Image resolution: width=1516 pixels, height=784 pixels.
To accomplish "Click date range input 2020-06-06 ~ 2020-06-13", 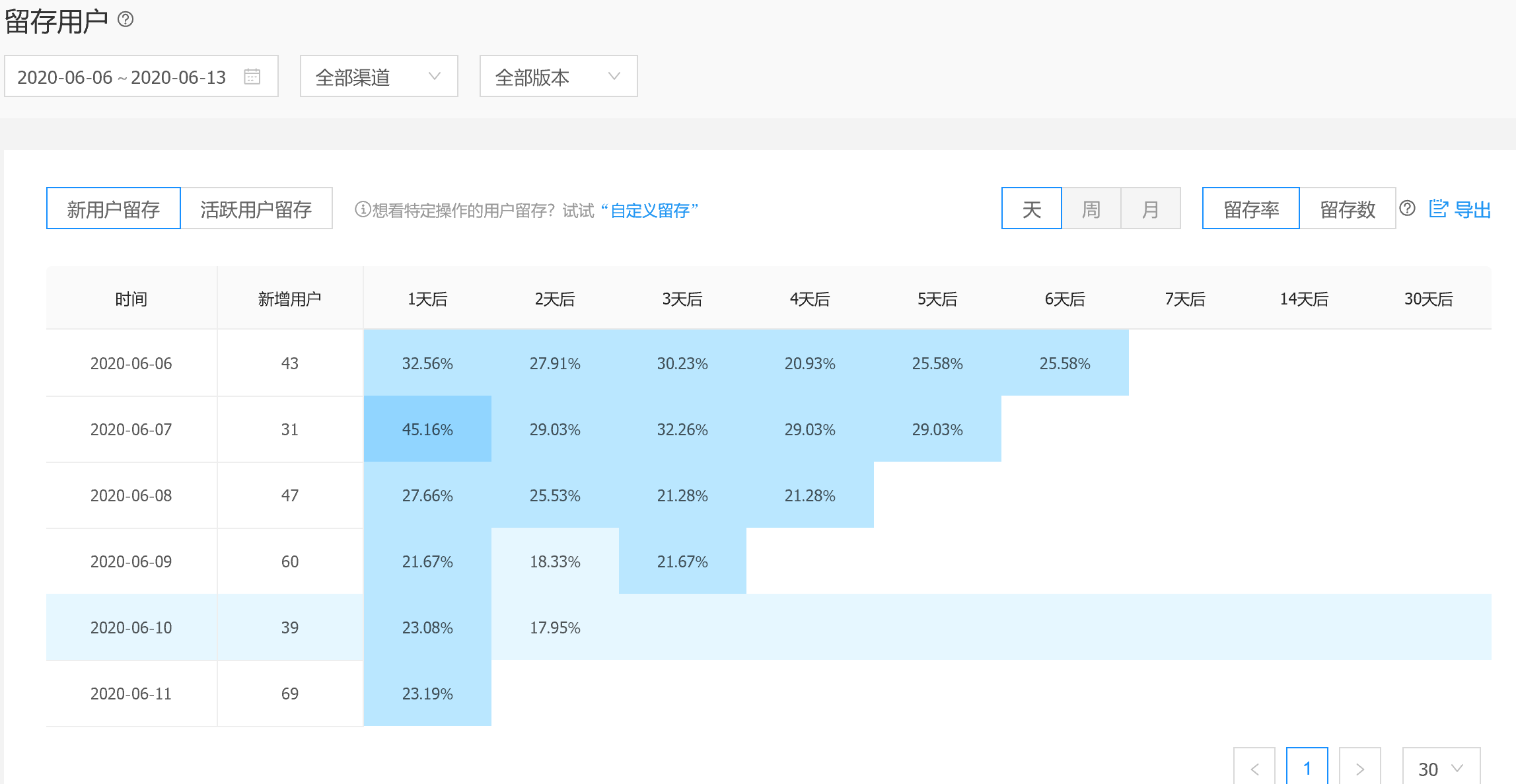I will coord(122,77).
